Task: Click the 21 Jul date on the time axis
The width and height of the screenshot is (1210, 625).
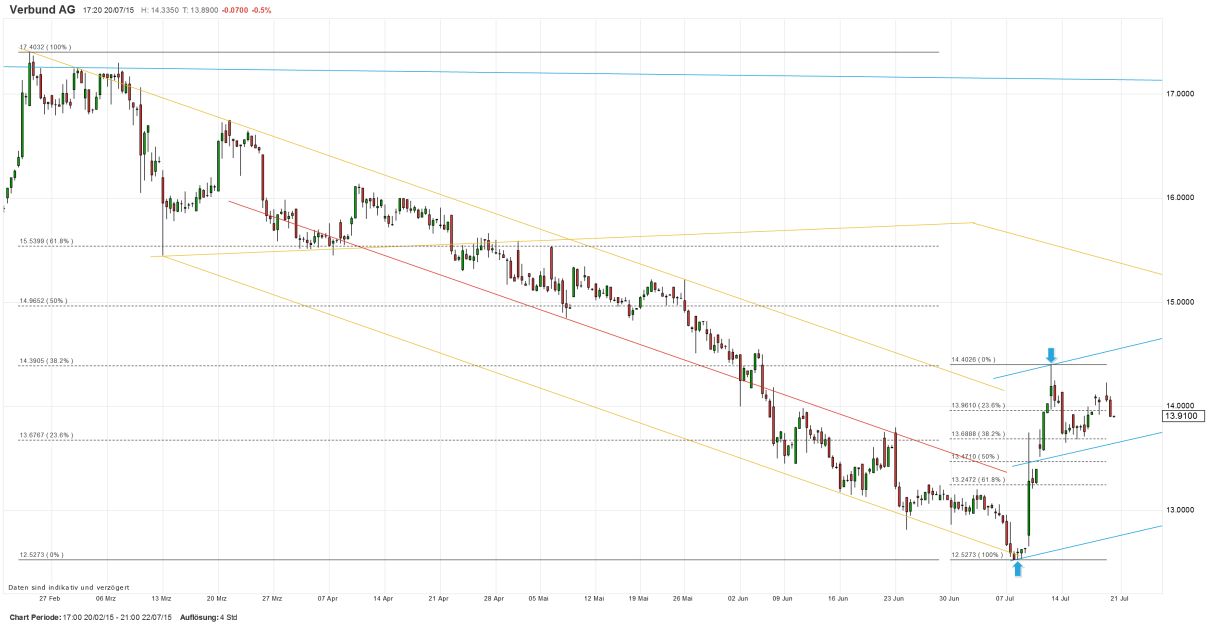Action: click(x=1119, y=598)
